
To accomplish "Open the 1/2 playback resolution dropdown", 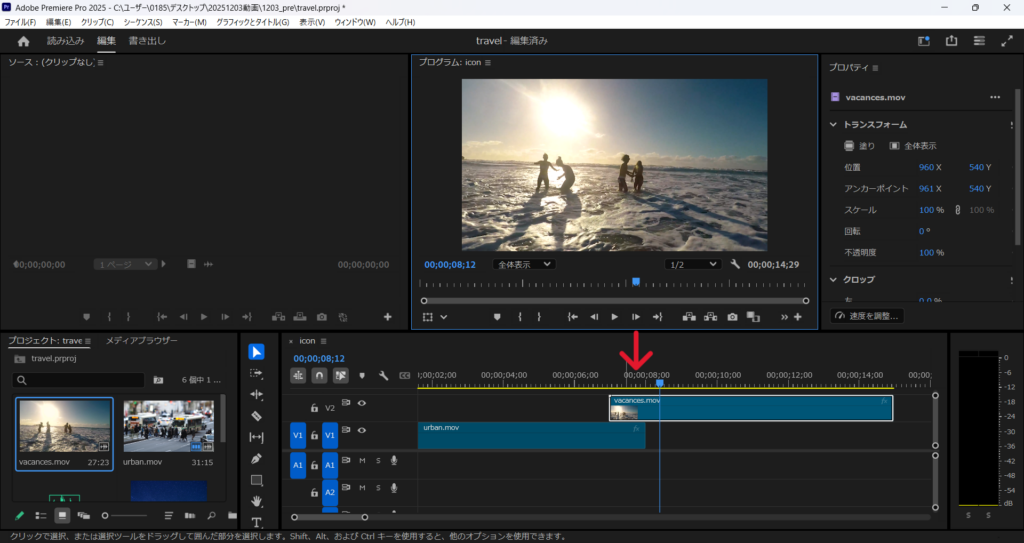I will click(693, 264).
